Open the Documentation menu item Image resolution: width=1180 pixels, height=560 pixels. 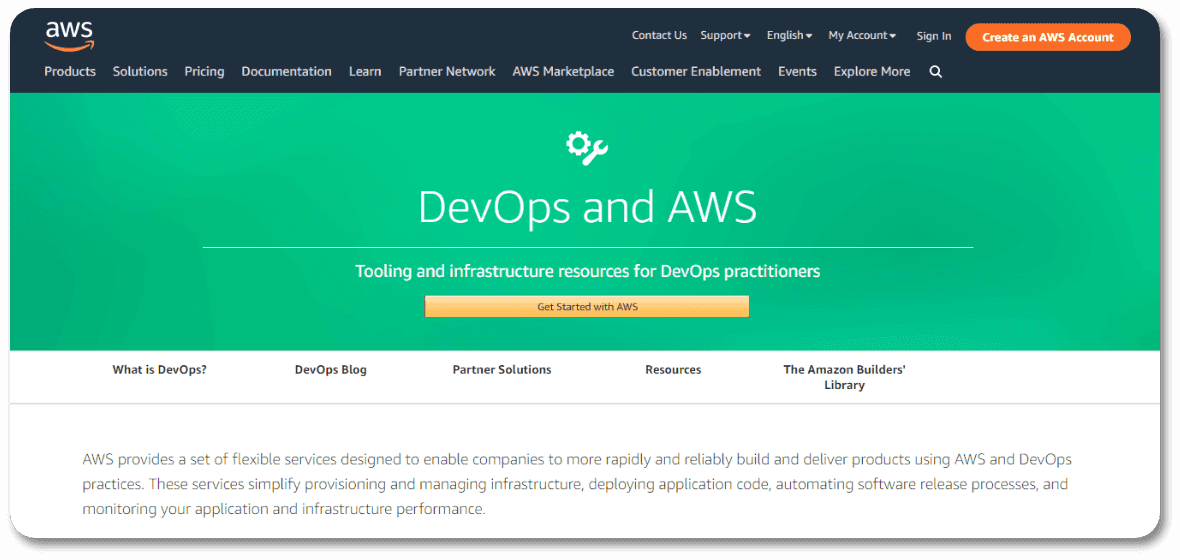[286, 72]
